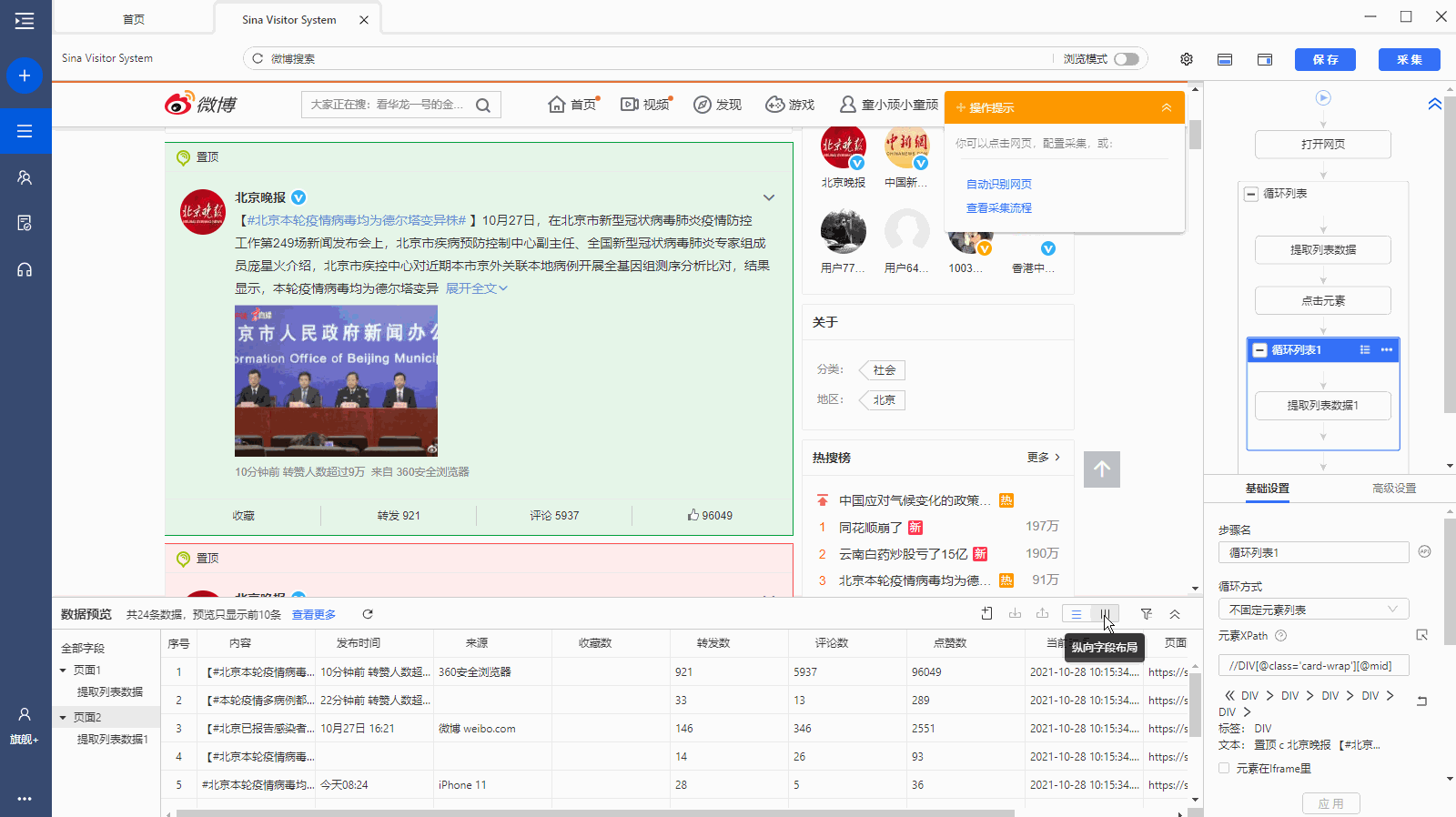Collapse the workflow panel with double chevron
Image resolution: width=1456 pixels, height=817 pixels.
click(1435, 104)
